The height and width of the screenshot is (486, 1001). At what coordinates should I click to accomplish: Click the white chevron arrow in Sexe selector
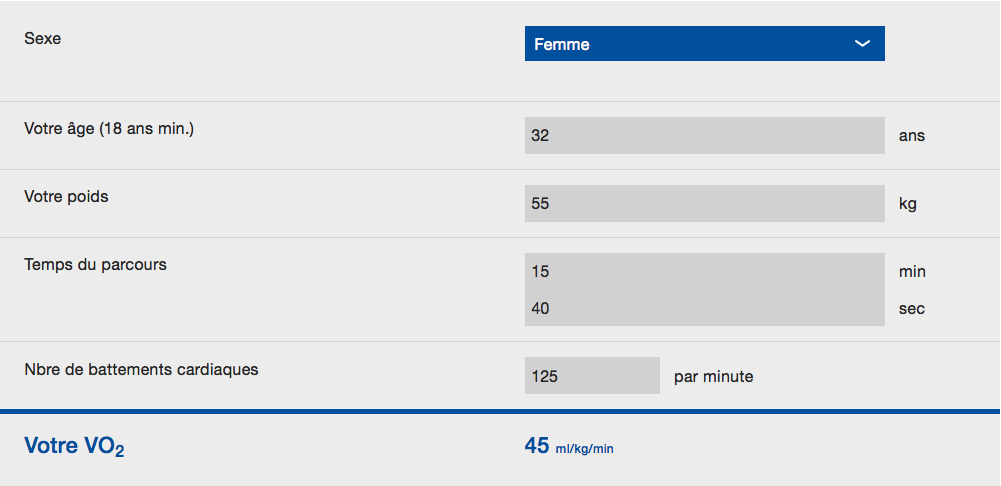(x=862, y=43)
